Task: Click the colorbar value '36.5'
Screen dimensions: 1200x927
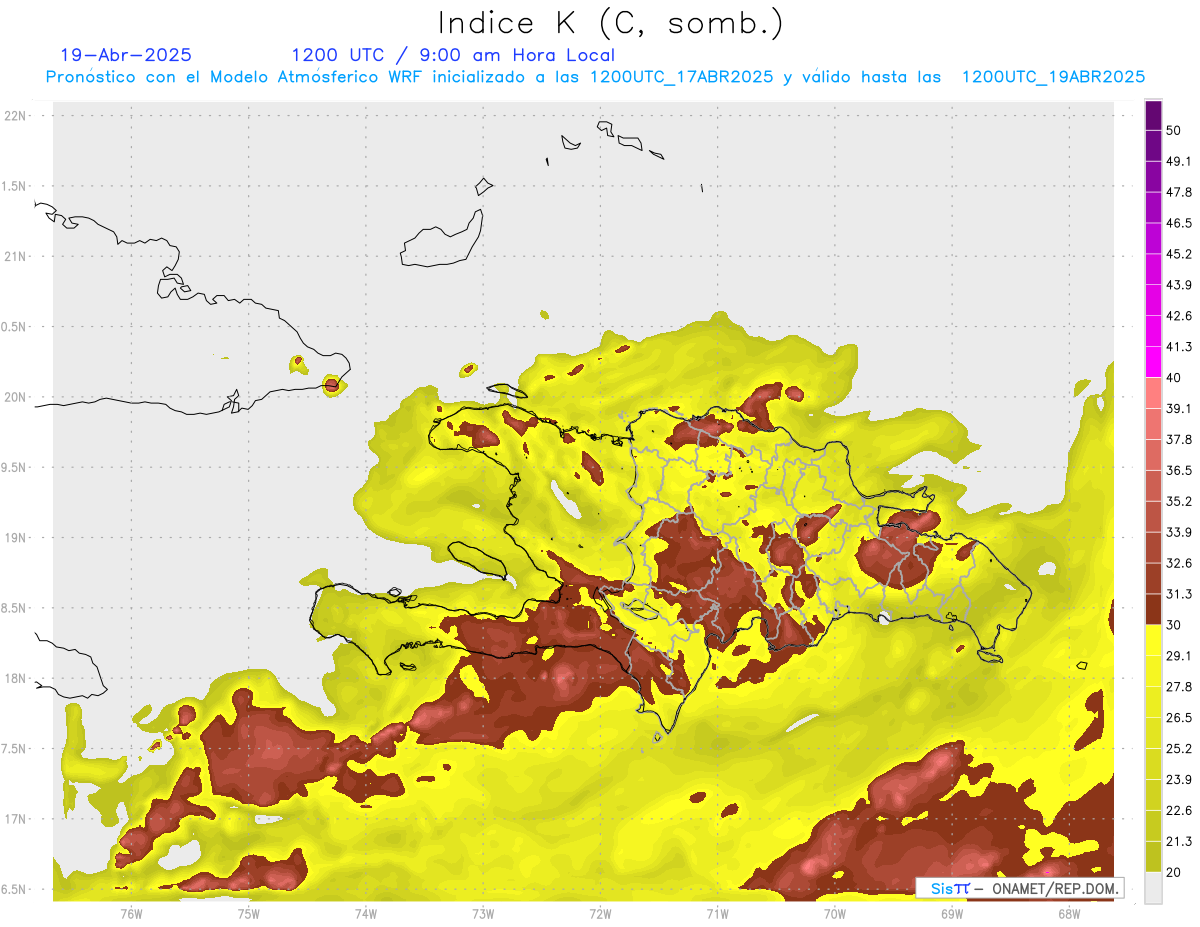Action: click(x=1178, y=470)
